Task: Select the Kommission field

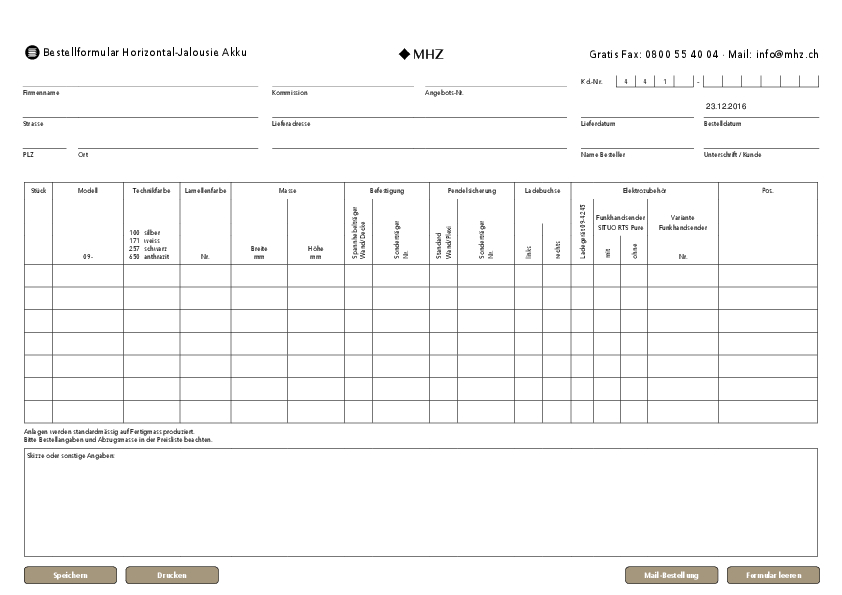Action: (x=341, y=80)
